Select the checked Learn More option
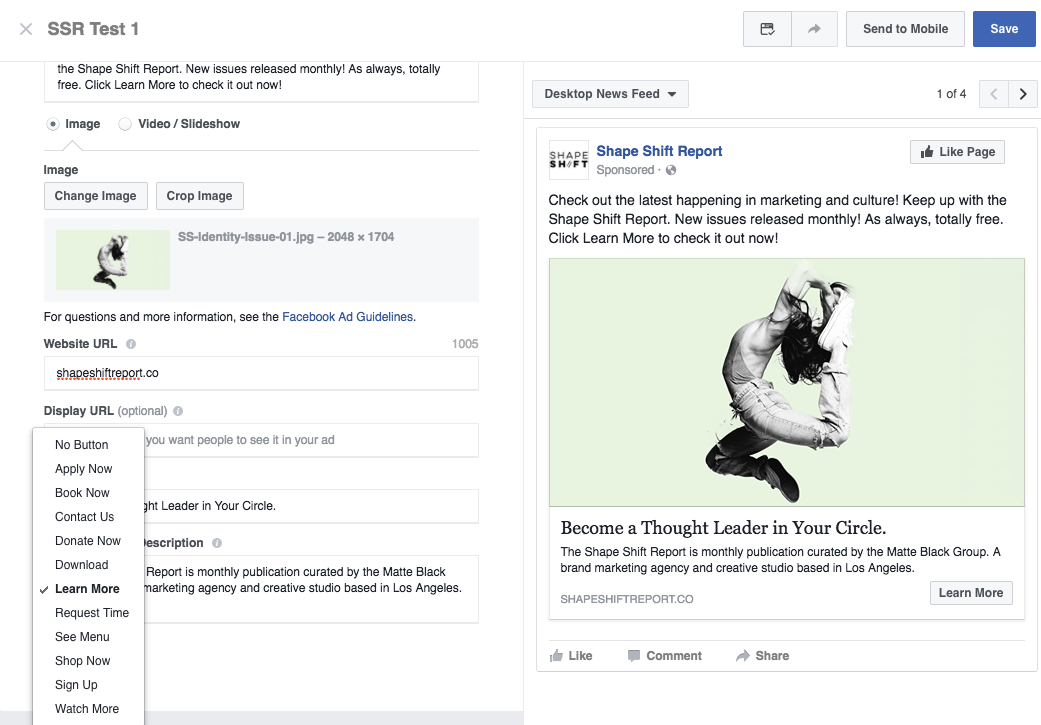Image resolution: width=1041 pixels, height=725 pixels. tap(88, 589)
